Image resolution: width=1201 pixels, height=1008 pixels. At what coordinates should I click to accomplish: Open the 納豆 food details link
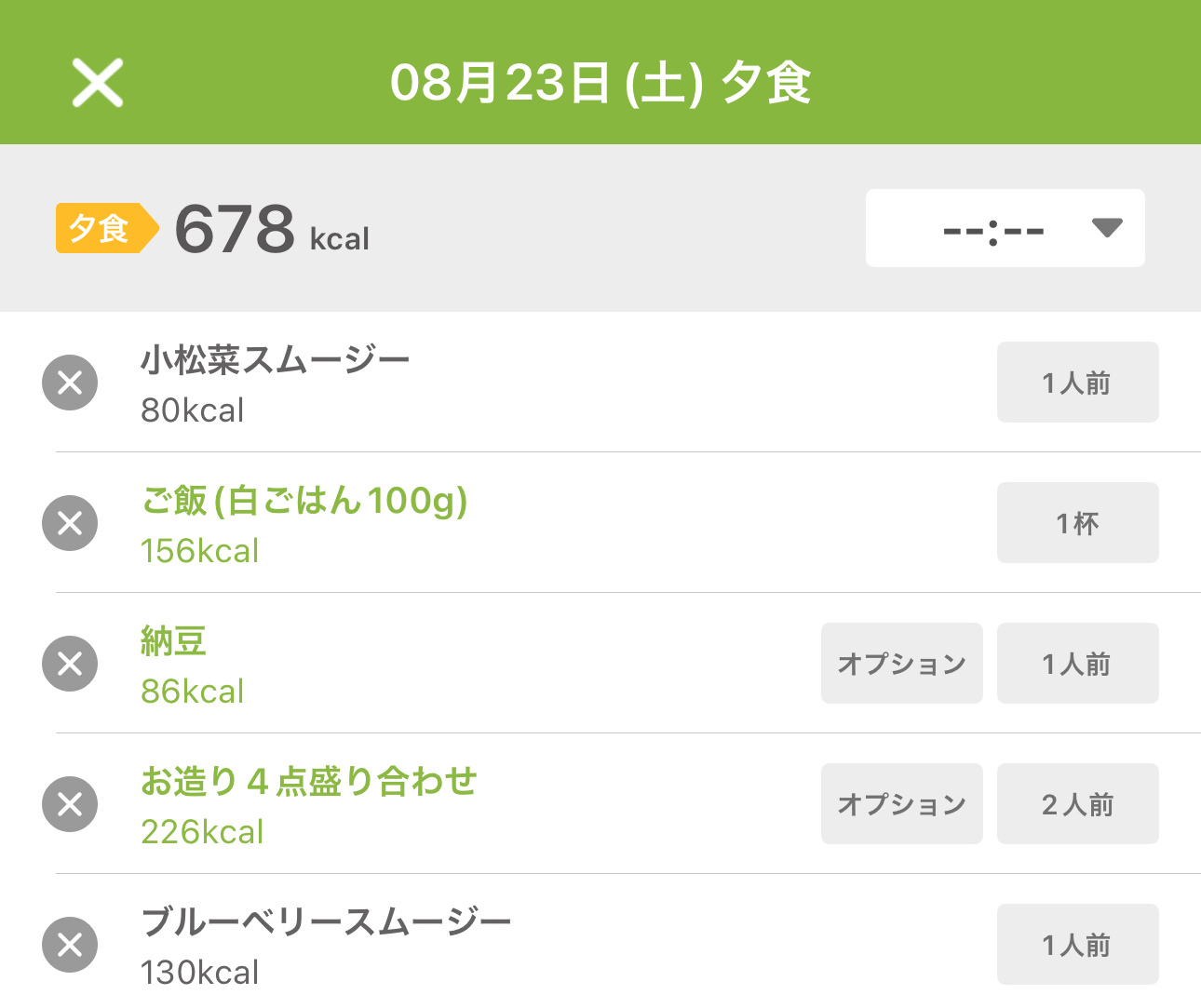click(173, 641)
